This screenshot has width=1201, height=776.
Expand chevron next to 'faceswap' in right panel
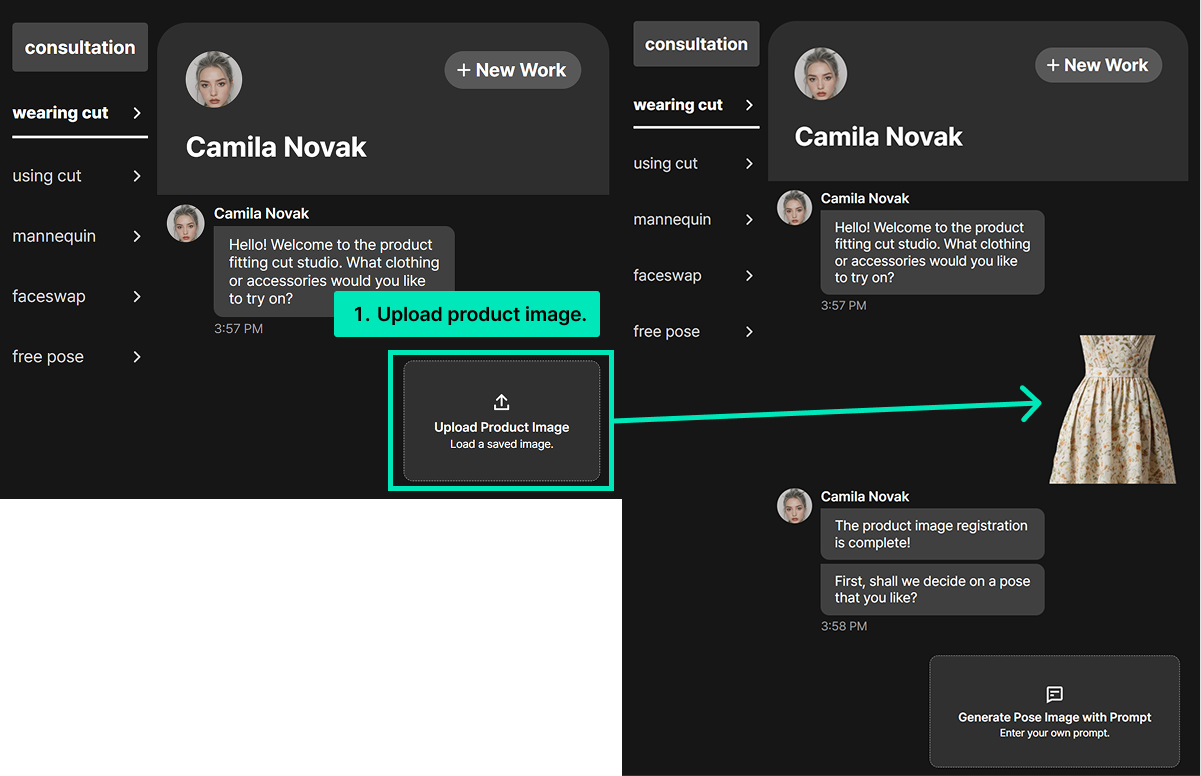click(749, 275)
